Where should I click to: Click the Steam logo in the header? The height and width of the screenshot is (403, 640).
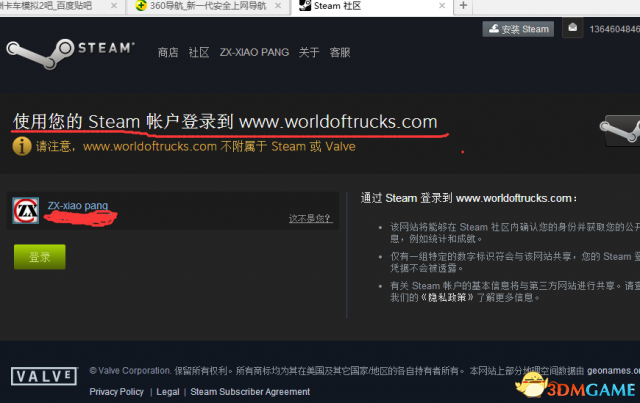pos(70,53)
